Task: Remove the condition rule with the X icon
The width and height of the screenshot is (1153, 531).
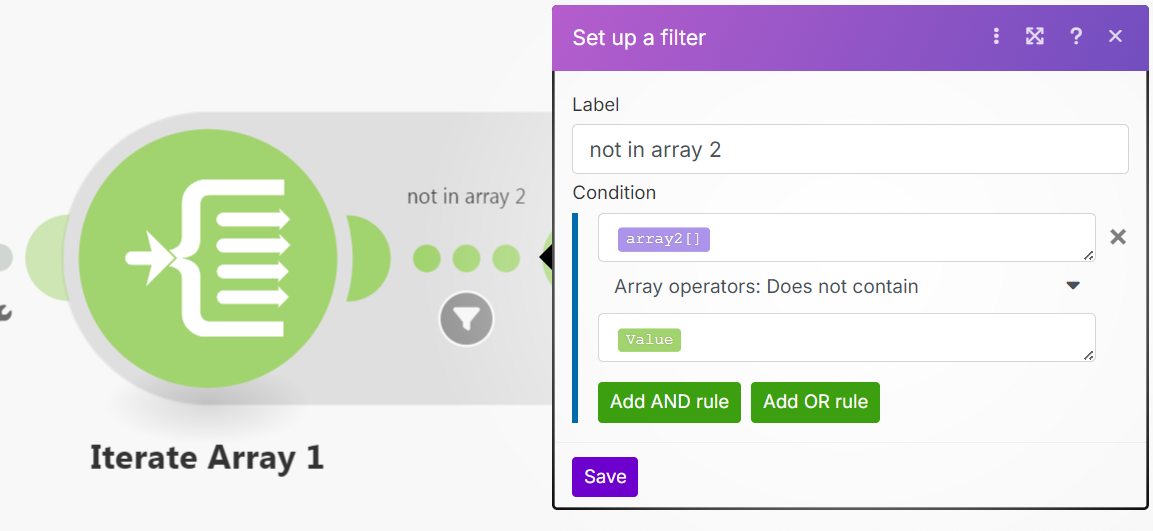Action: coord(1118,237)
